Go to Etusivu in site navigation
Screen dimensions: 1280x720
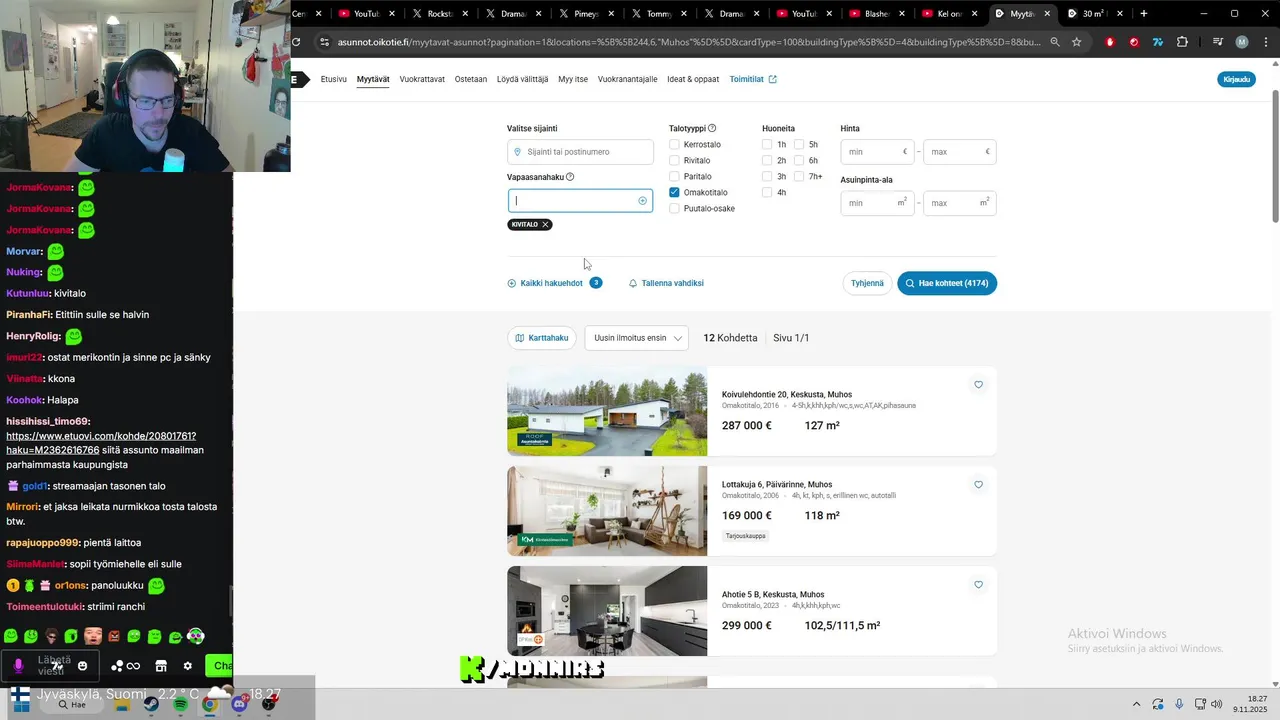coord(334,79)
